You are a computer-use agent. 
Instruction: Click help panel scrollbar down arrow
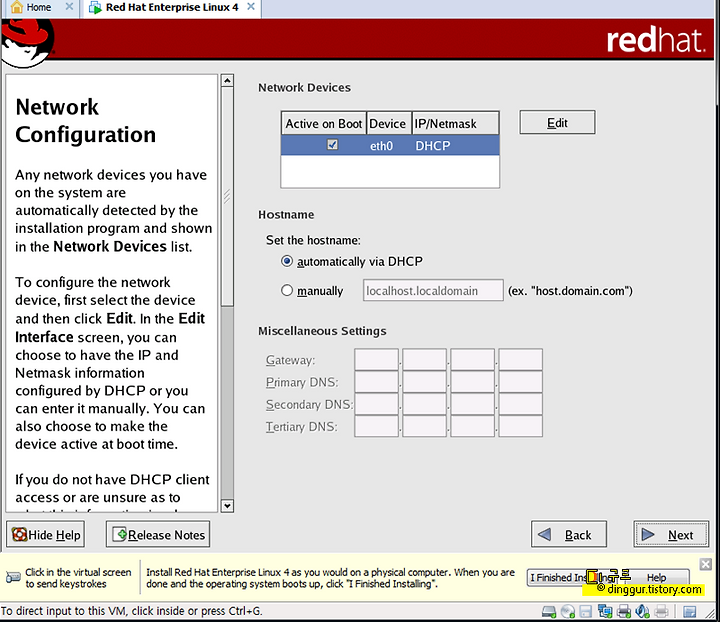pos(227,506)
